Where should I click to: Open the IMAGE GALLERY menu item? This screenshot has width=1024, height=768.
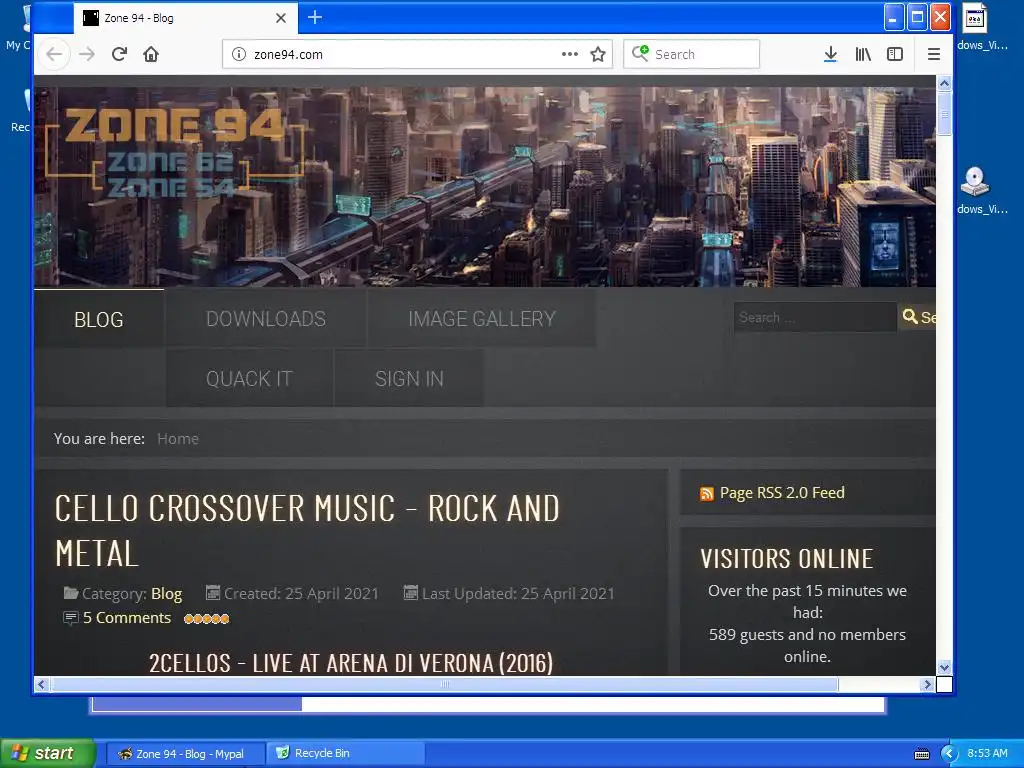482,319
